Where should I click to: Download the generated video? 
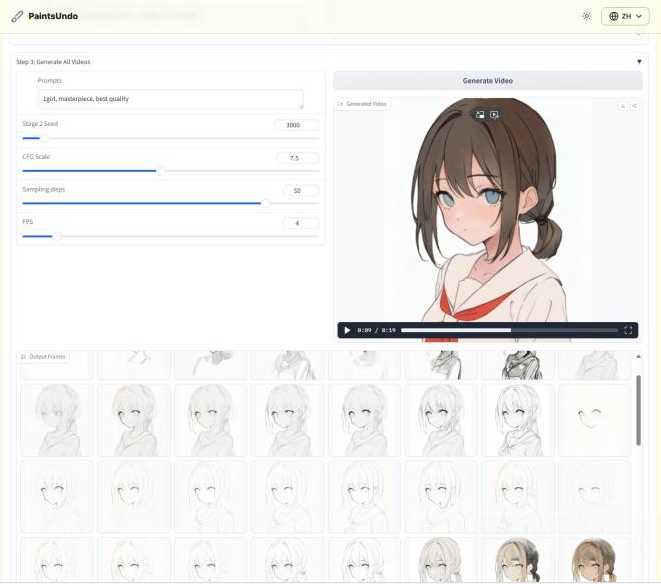[622, 105]
